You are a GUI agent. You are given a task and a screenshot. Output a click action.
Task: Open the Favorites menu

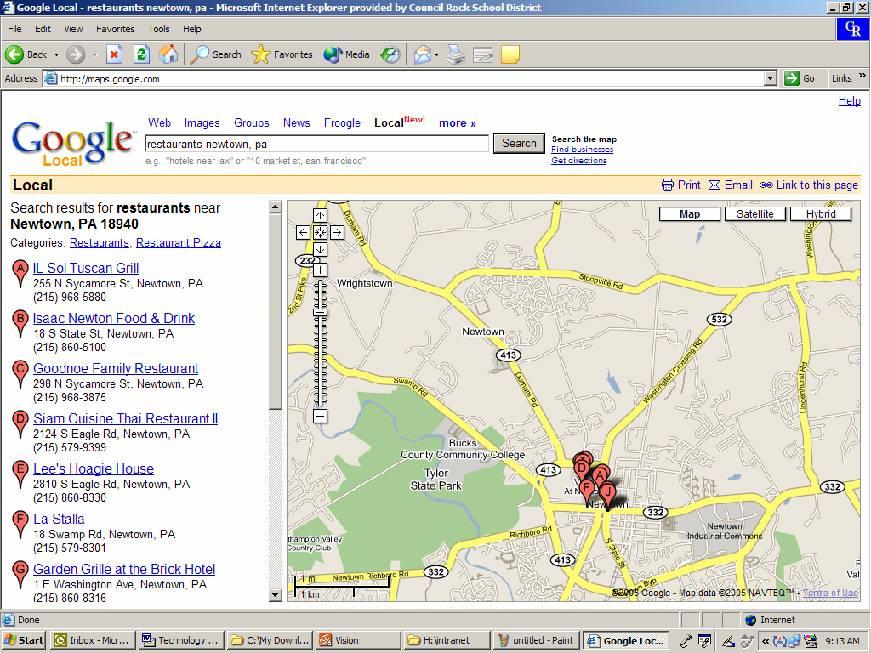115,29
